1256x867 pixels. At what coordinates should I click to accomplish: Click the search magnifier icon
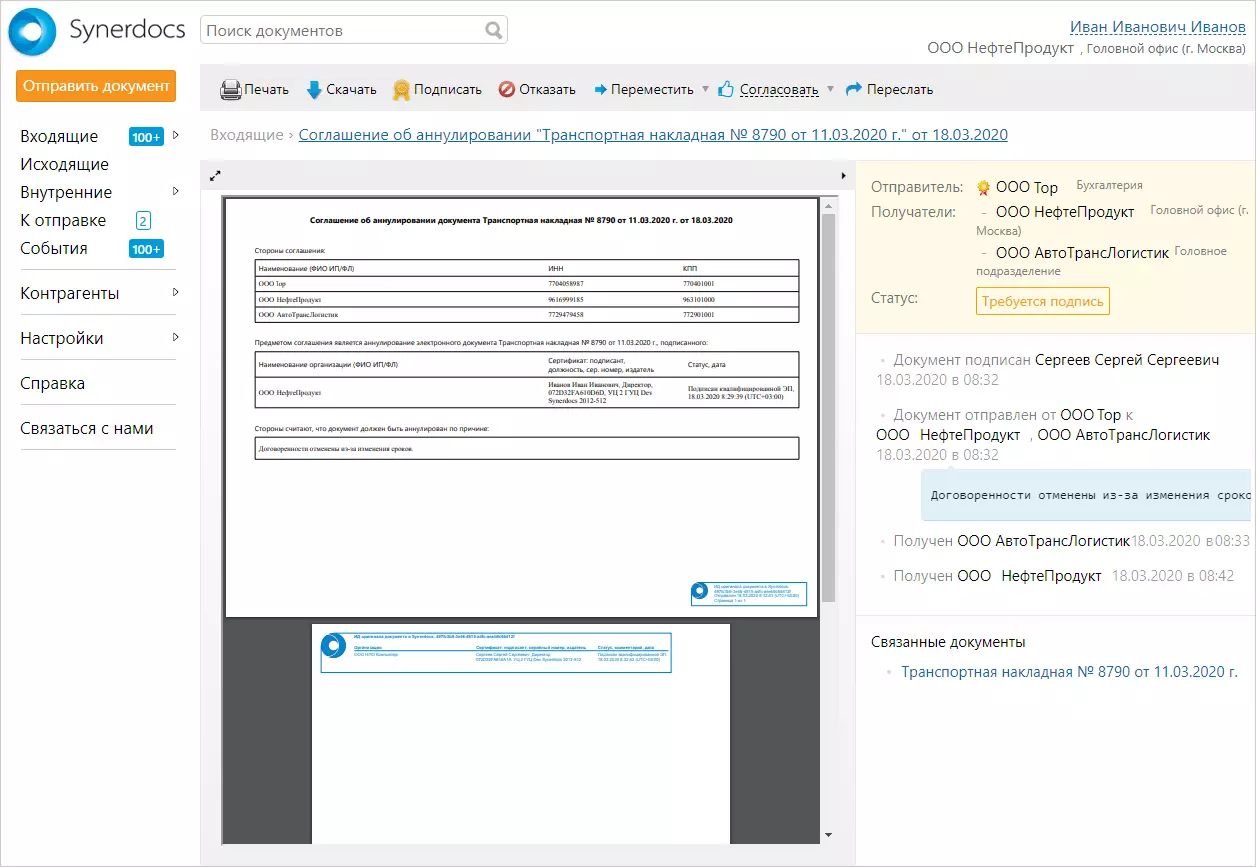tap(494, 30)
